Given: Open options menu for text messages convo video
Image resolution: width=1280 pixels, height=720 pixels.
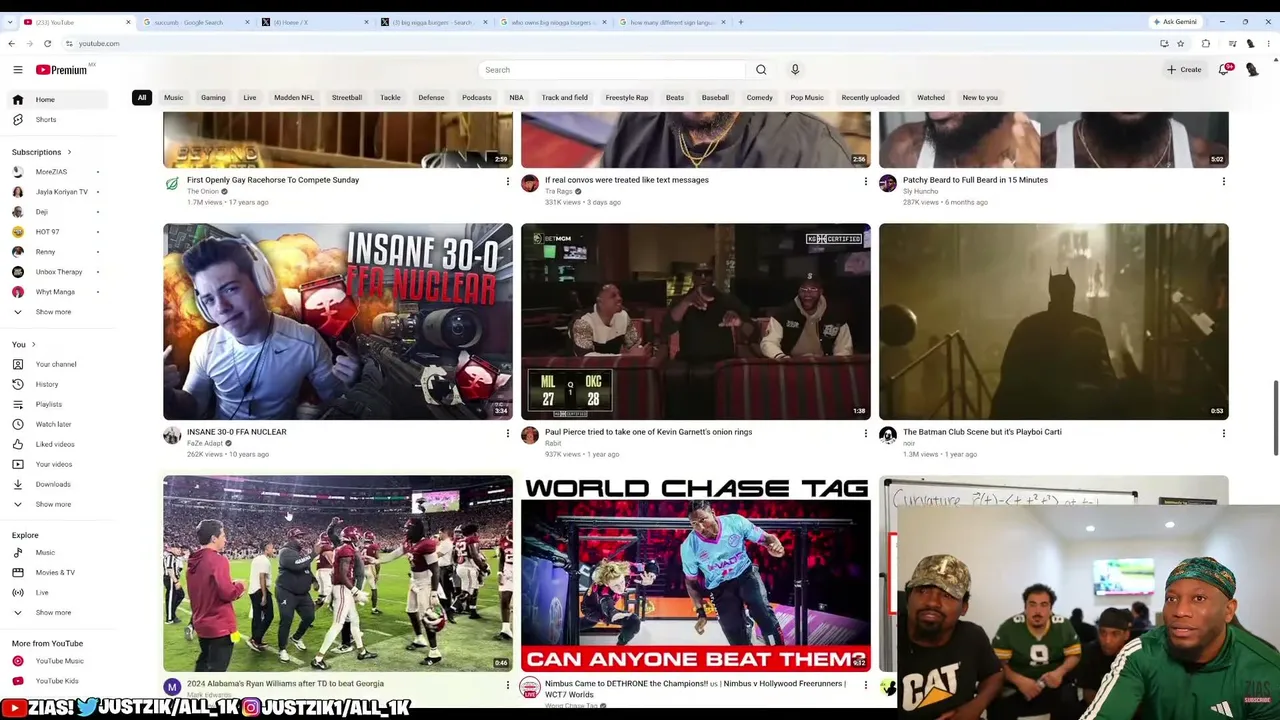Looking at the screenshot, I should 865,181.
